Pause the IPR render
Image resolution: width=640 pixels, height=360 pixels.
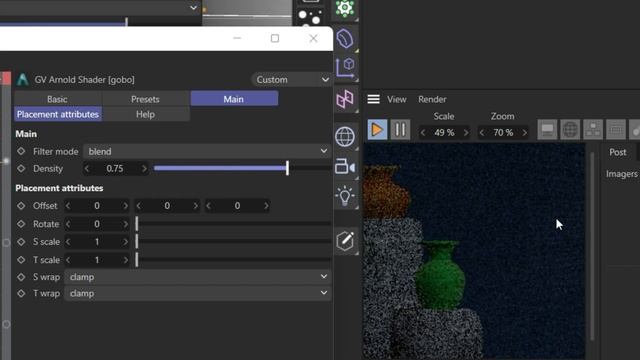point(400,130)
